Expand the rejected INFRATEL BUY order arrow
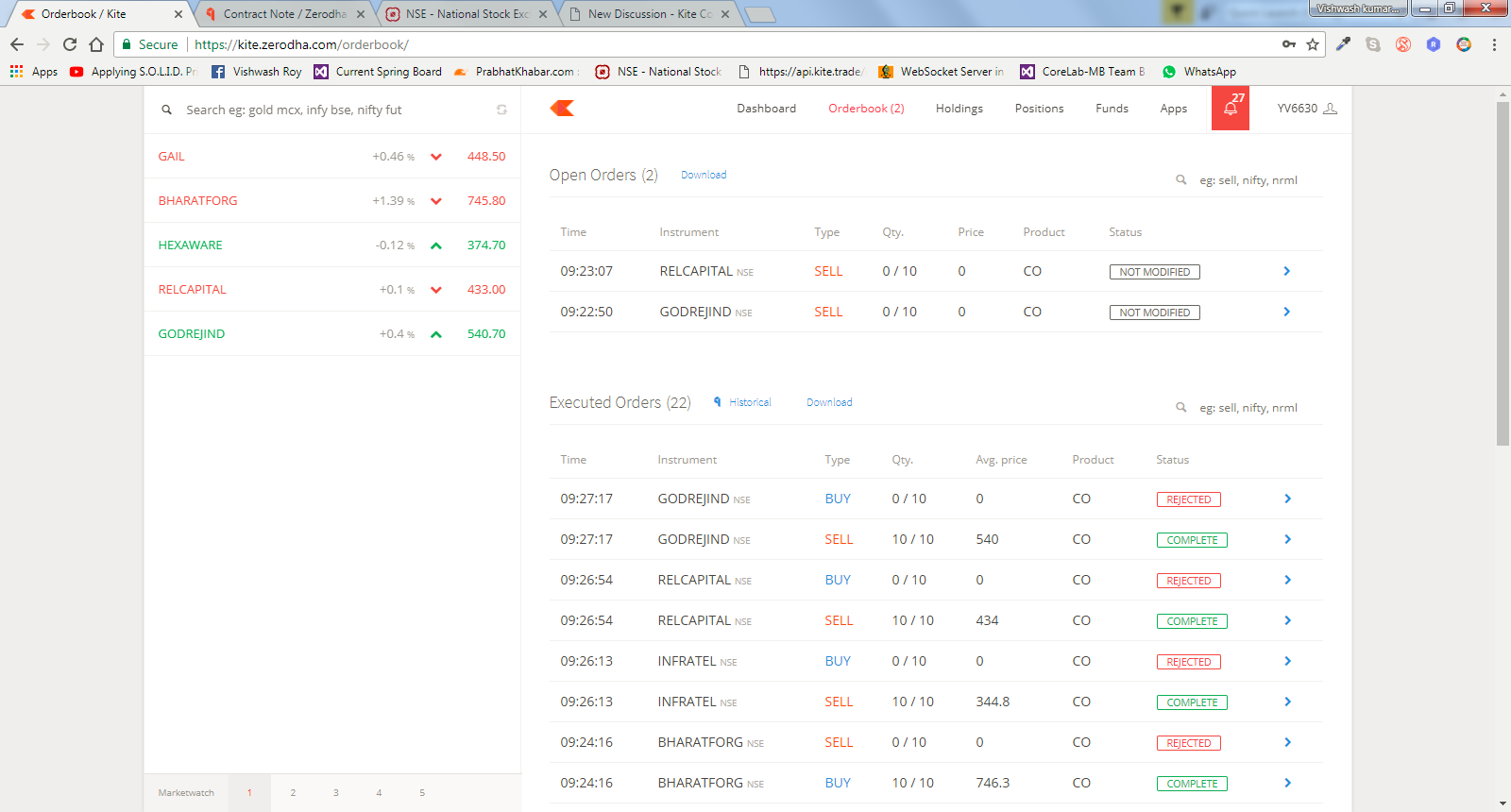Screen dimensions: 1511x812 coord(1287,661)
